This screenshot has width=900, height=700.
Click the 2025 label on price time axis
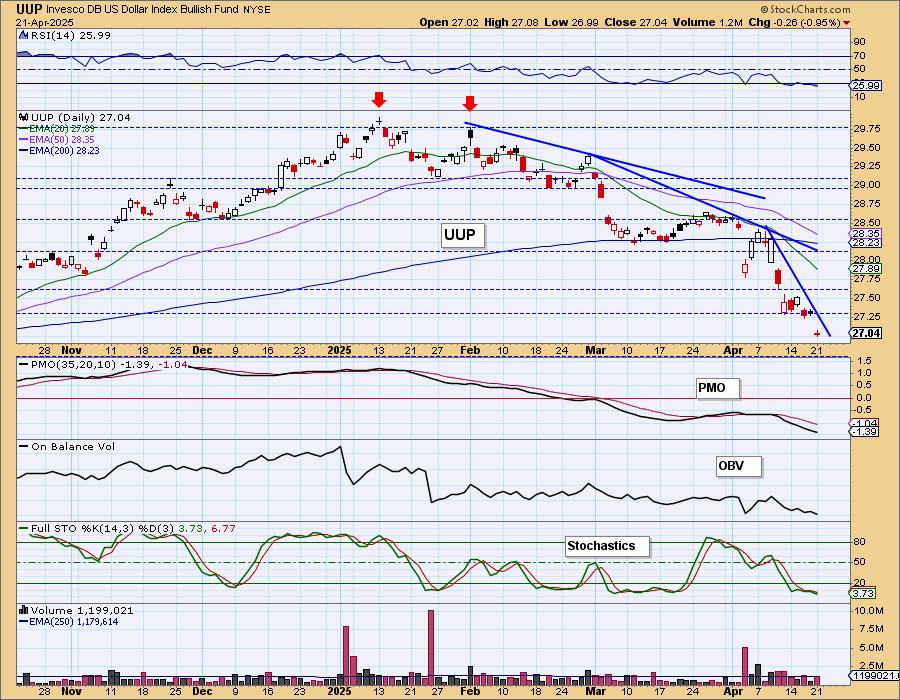(339, 350)
